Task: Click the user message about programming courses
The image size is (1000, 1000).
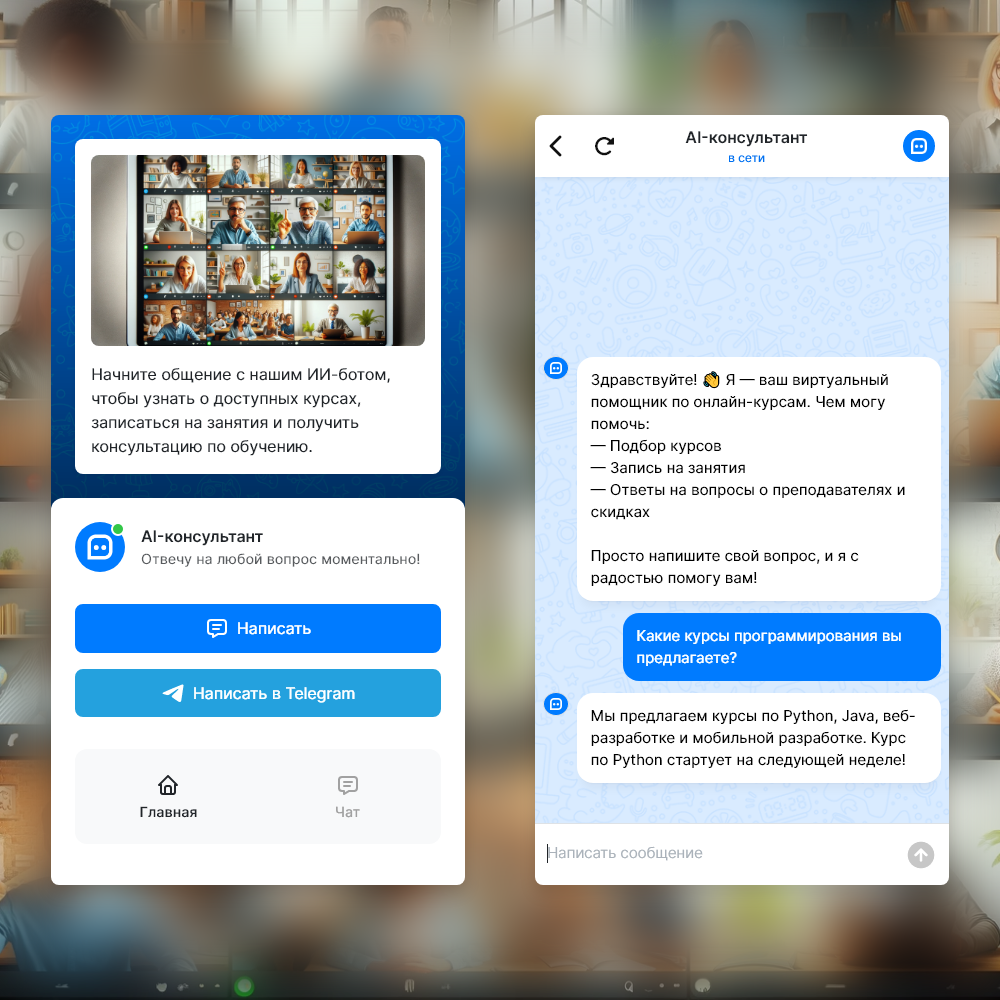Action: pyautogui.click(x=781, y=647)
